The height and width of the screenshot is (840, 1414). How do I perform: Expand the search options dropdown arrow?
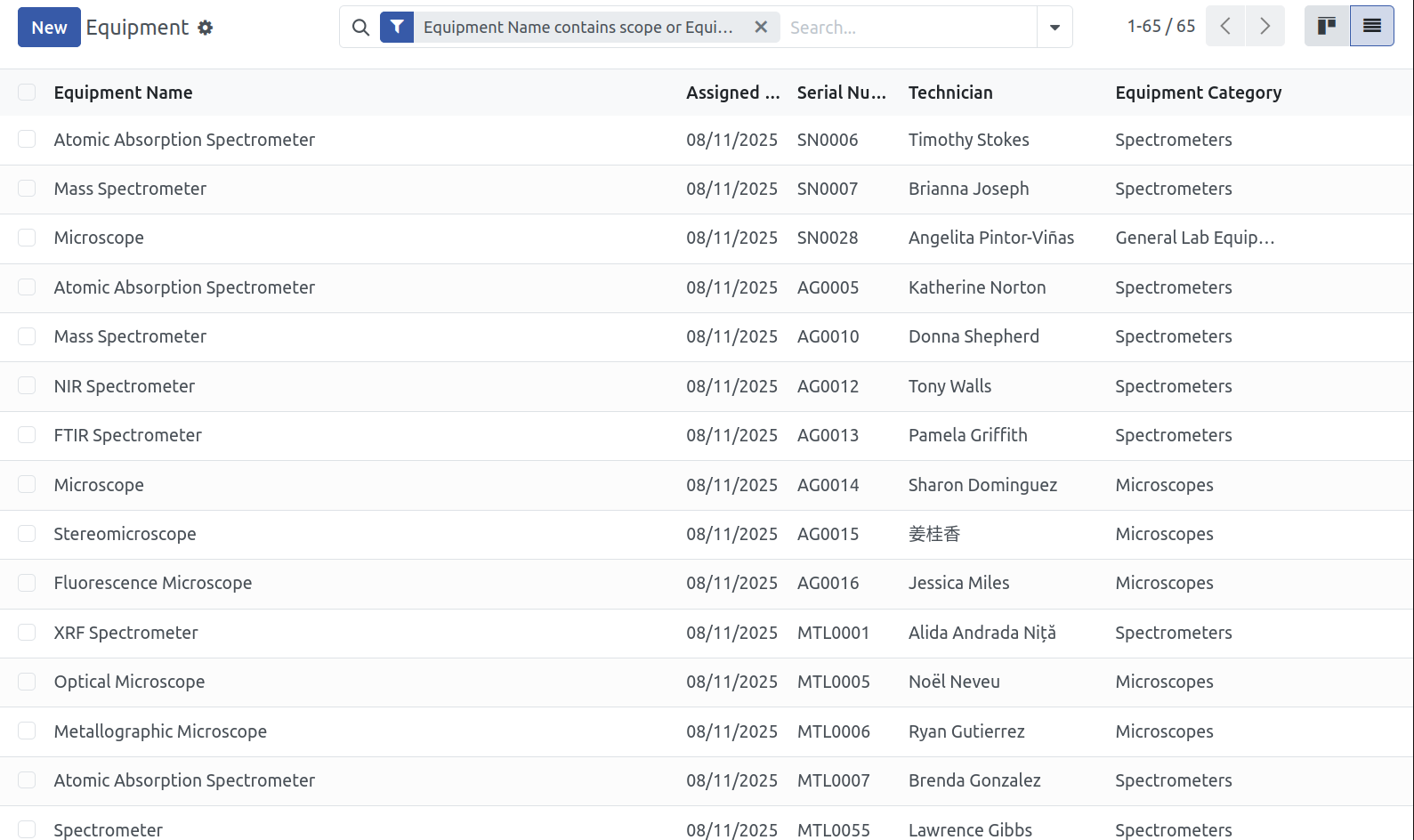point(1054,28)
